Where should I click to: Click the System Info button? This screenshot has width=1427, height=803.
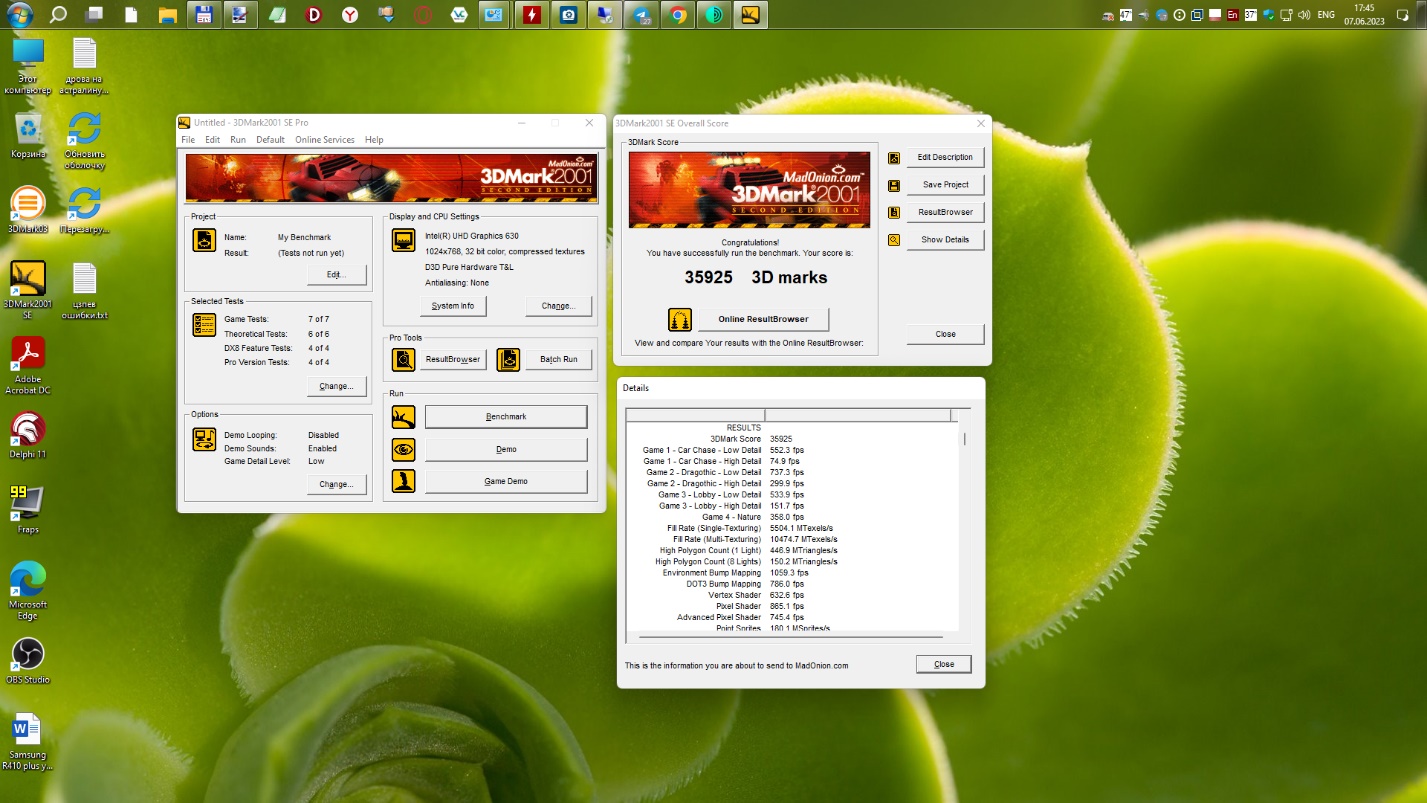coord(453,306)
